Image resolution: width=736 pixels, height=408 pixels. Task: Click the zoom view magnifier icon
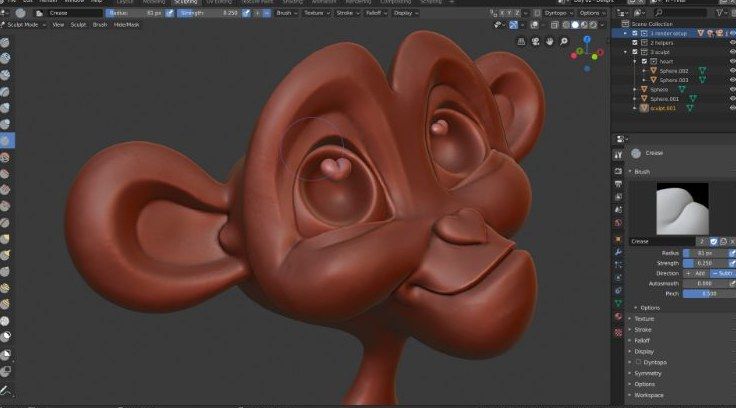pos(564,42)
